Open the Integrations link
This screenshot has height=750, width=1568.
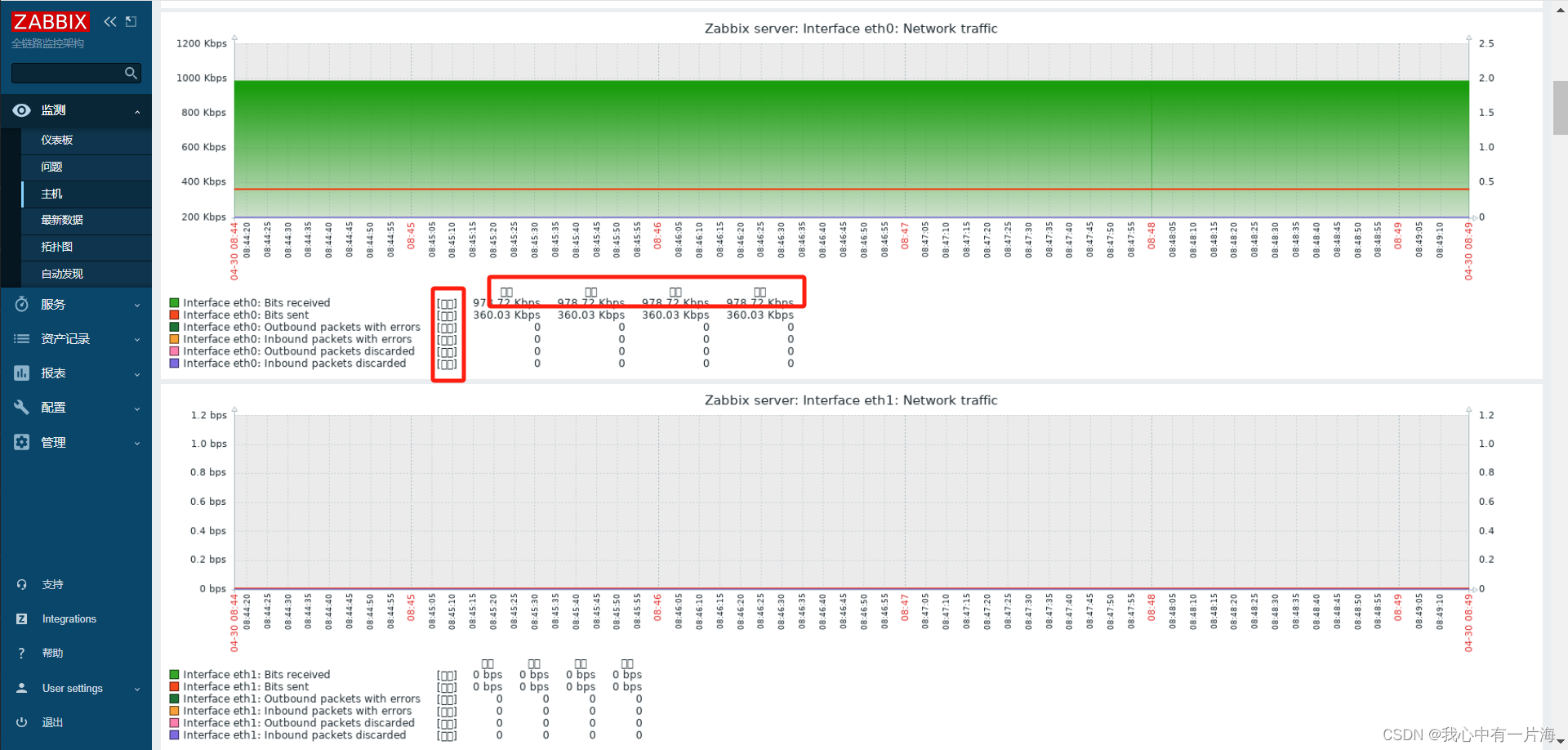(x=69, y=619)
